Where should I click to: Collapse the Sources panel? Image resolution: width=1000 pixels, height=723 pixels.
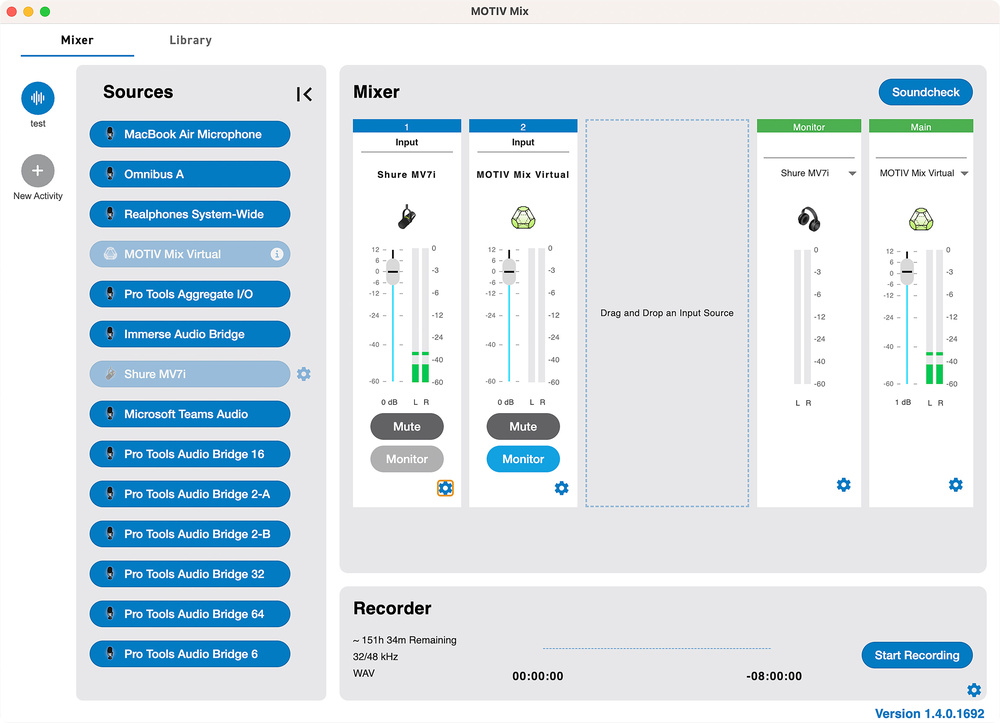pyautogui.click(x=304, y=94)
